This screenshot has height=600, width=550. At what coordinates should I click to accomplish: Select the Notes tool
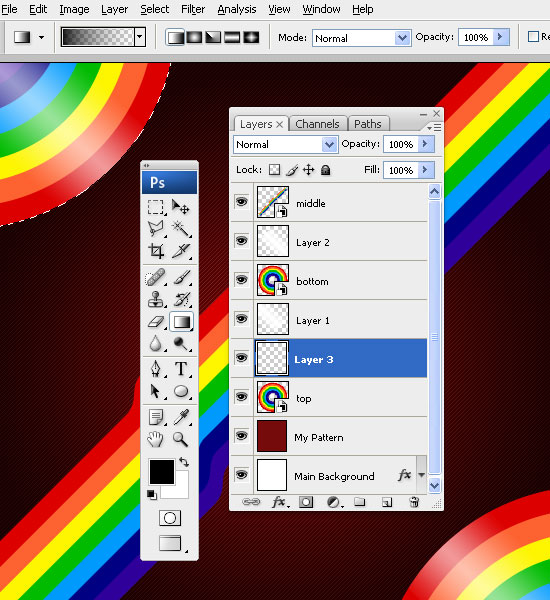(x=155, y=417)
